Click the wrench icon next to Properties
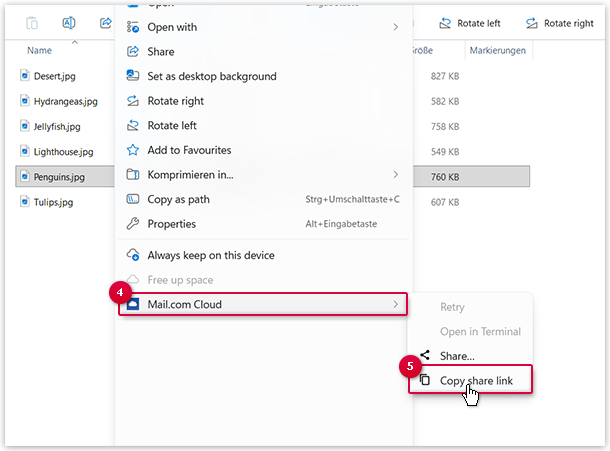This screenshot has height=451, width=610. [133, 224]
